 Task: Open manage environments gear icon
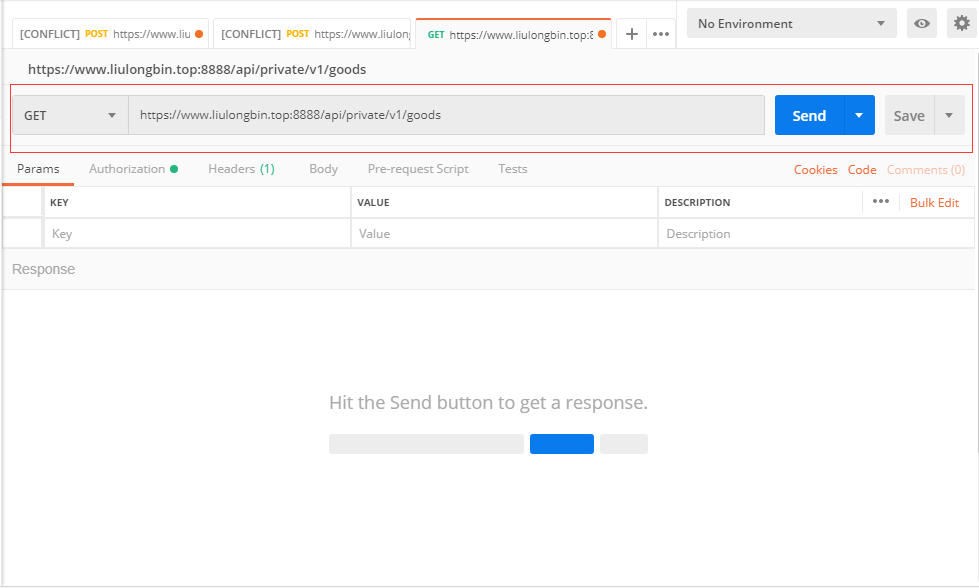(x=962, y=24)
